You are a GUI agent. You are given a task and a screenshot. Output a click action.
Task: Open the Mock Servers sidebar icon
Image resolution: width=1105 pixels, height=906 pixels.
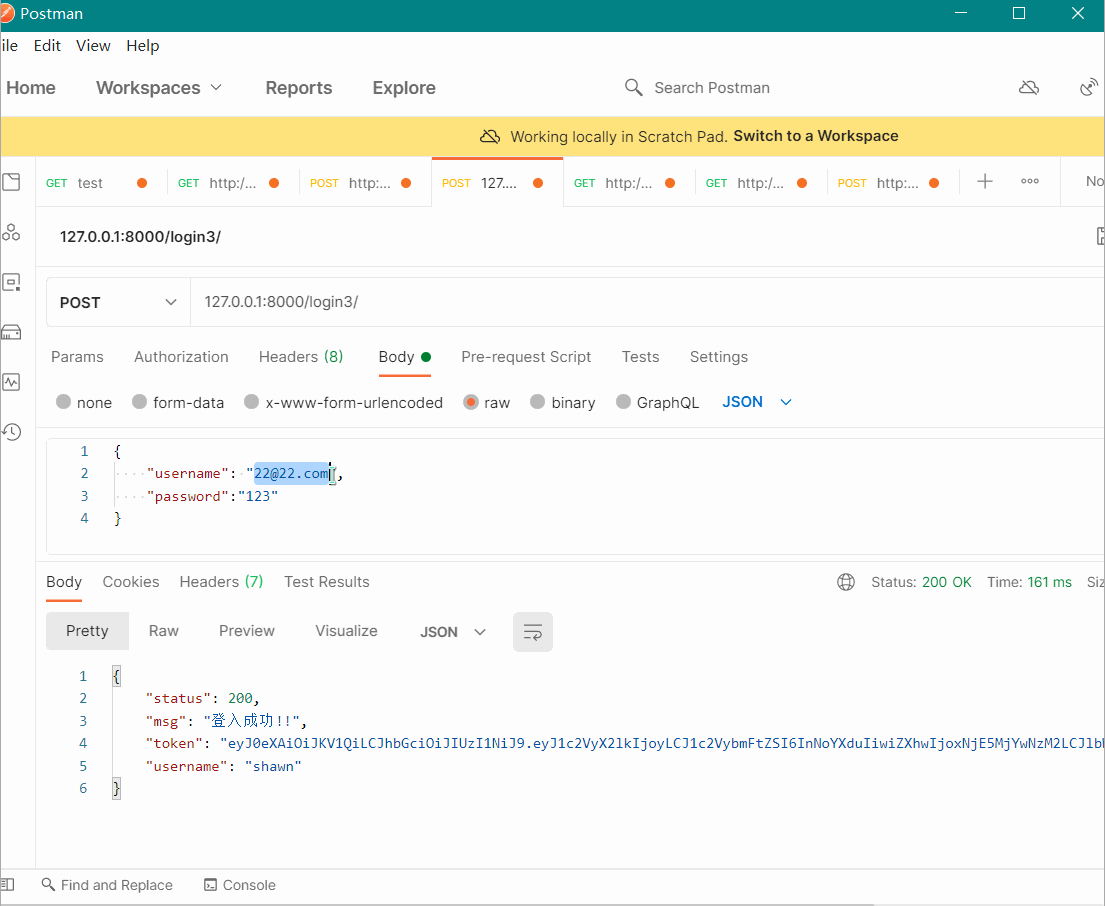point(11,332)
